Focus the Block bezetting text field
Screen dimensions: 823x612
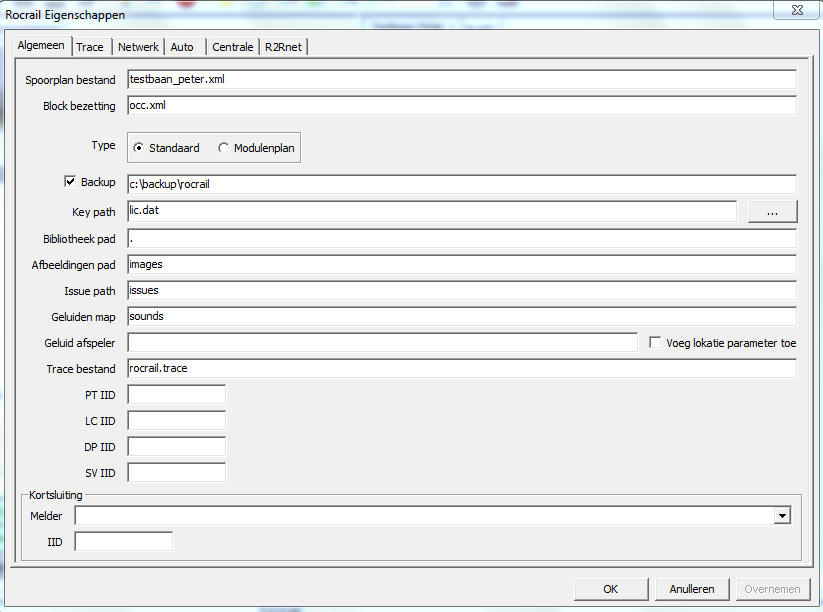pos(460,106)
